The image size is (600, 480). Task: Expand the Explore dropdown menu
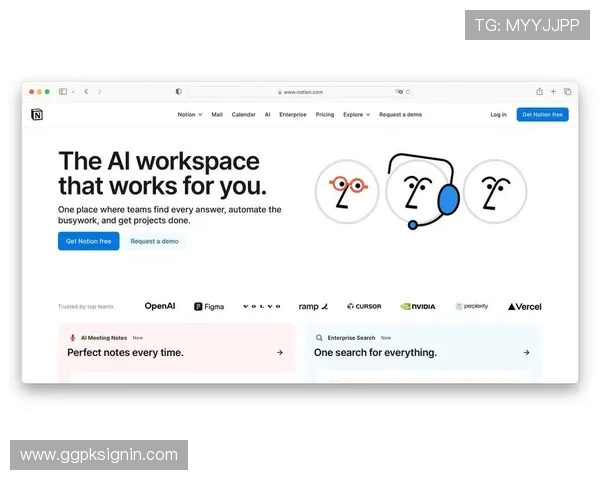tap(356, 115)
